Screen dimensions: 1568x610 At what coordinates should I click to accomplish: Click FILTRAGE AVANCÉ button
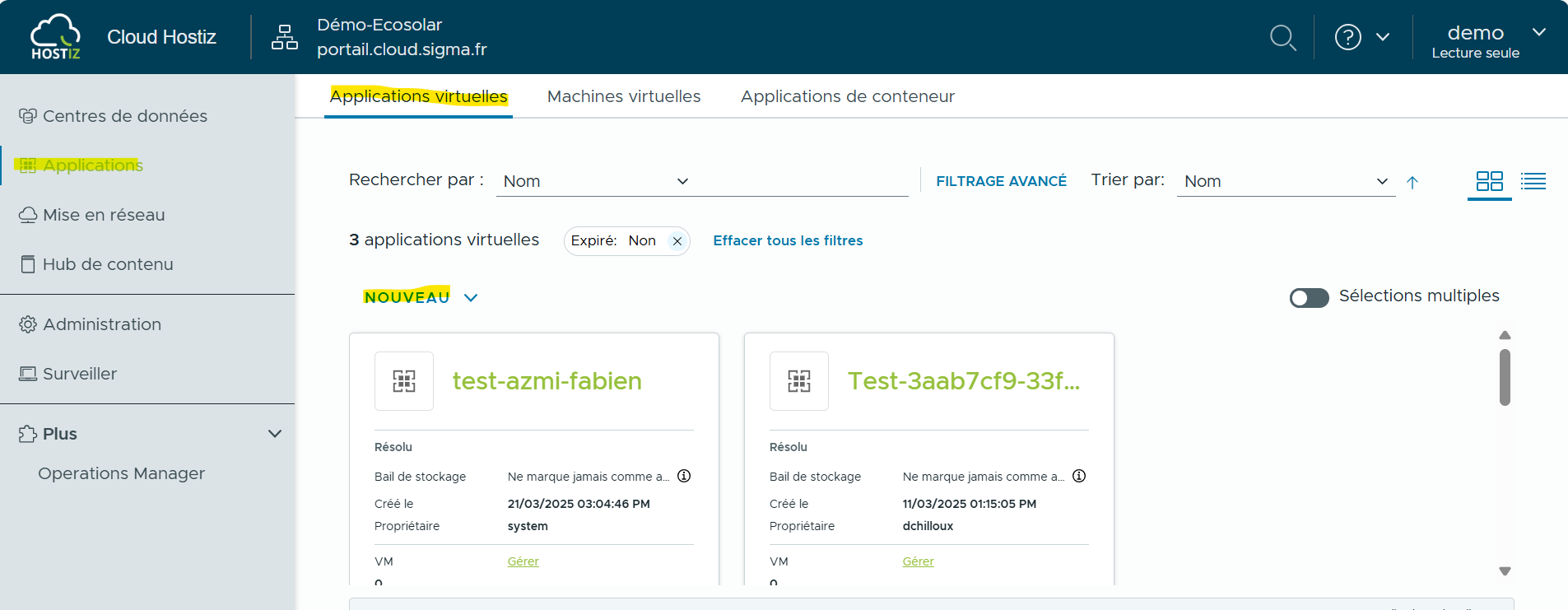1001,181
